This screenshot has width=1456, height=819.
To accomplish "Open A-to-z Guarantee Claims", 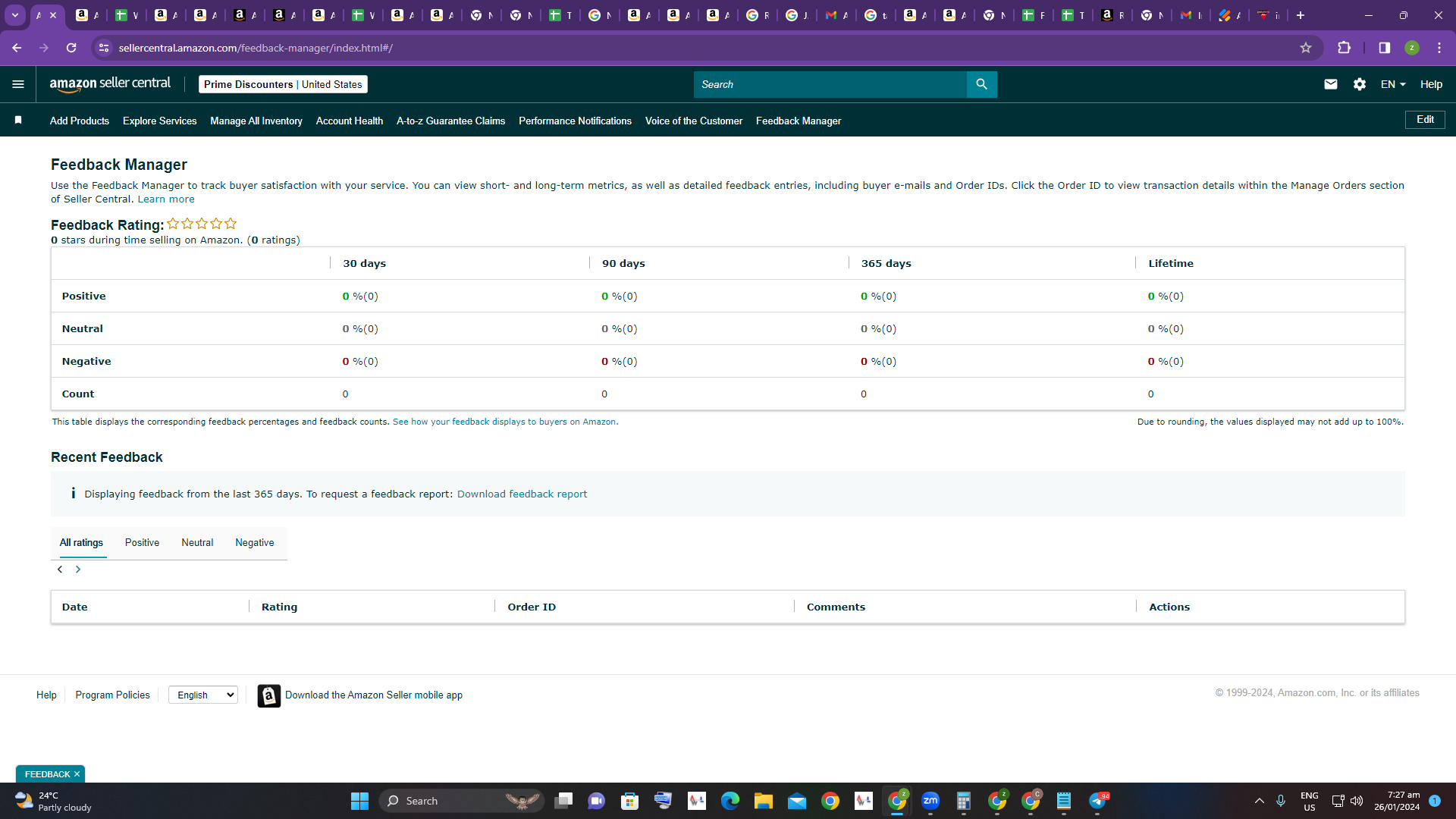I will pyautogui.click(x=450, y=121).
